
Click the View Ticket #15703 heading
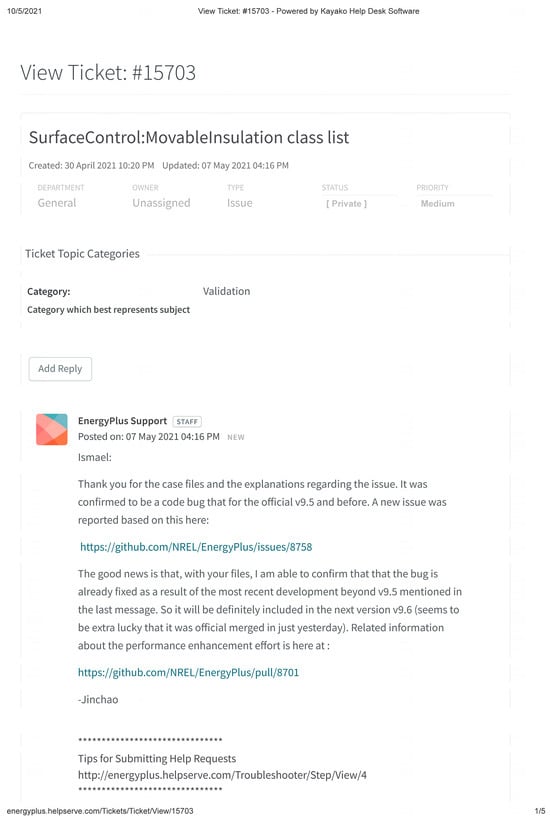coord(108,72)
